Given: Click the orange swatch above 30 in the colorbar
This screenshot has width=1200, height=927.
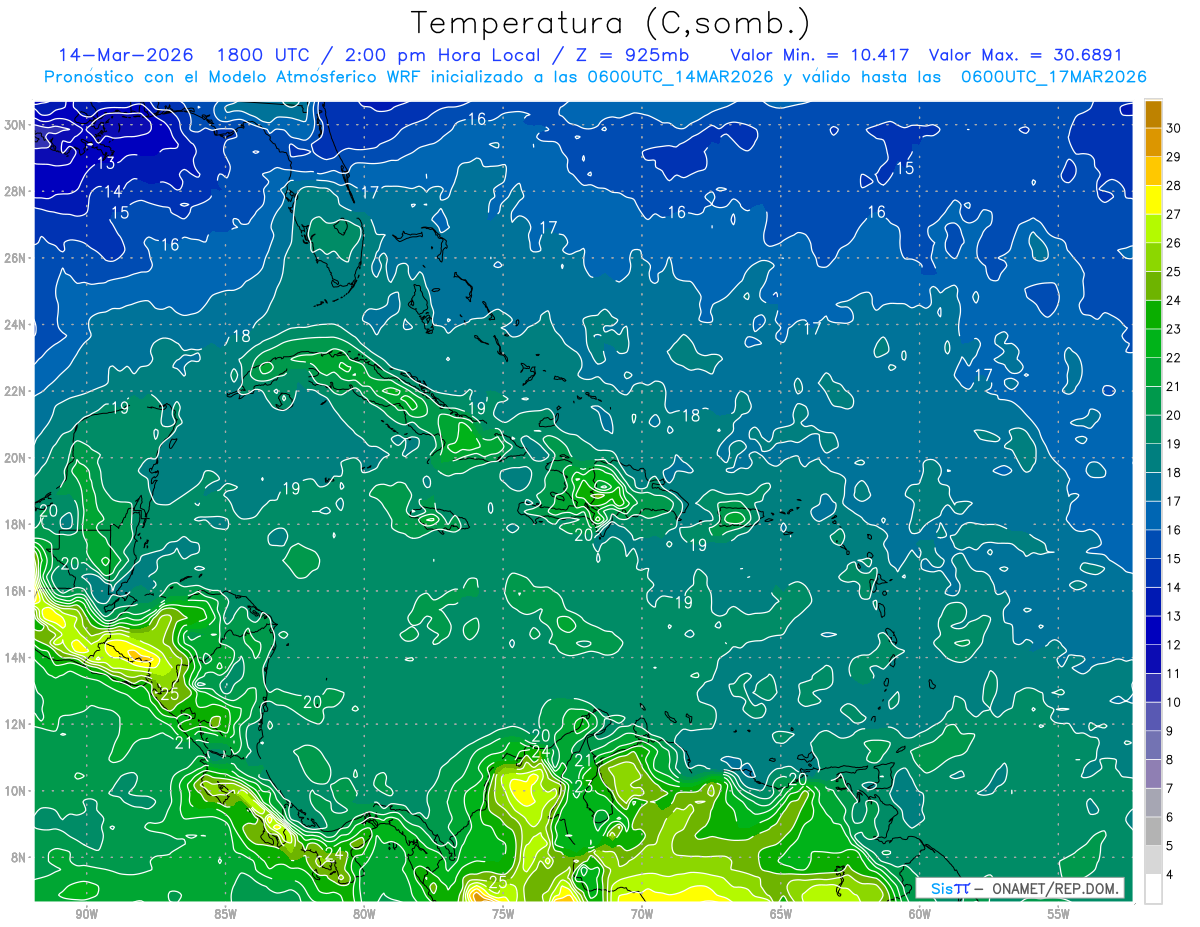Looking at the screenshot, I should point(1153,114).
